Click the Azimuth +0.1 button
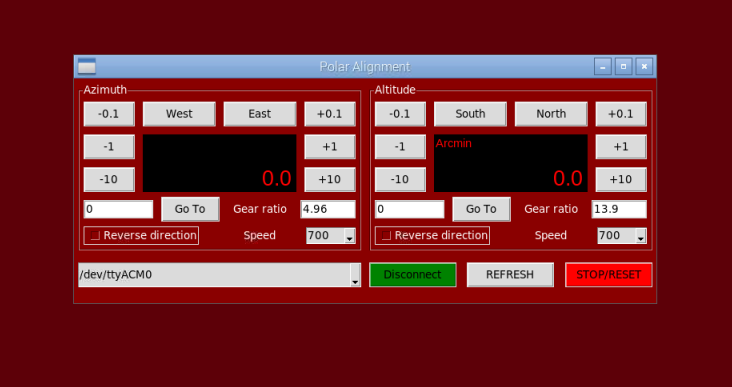The width and height of the screenshot is (732, 387). point(330,114)
